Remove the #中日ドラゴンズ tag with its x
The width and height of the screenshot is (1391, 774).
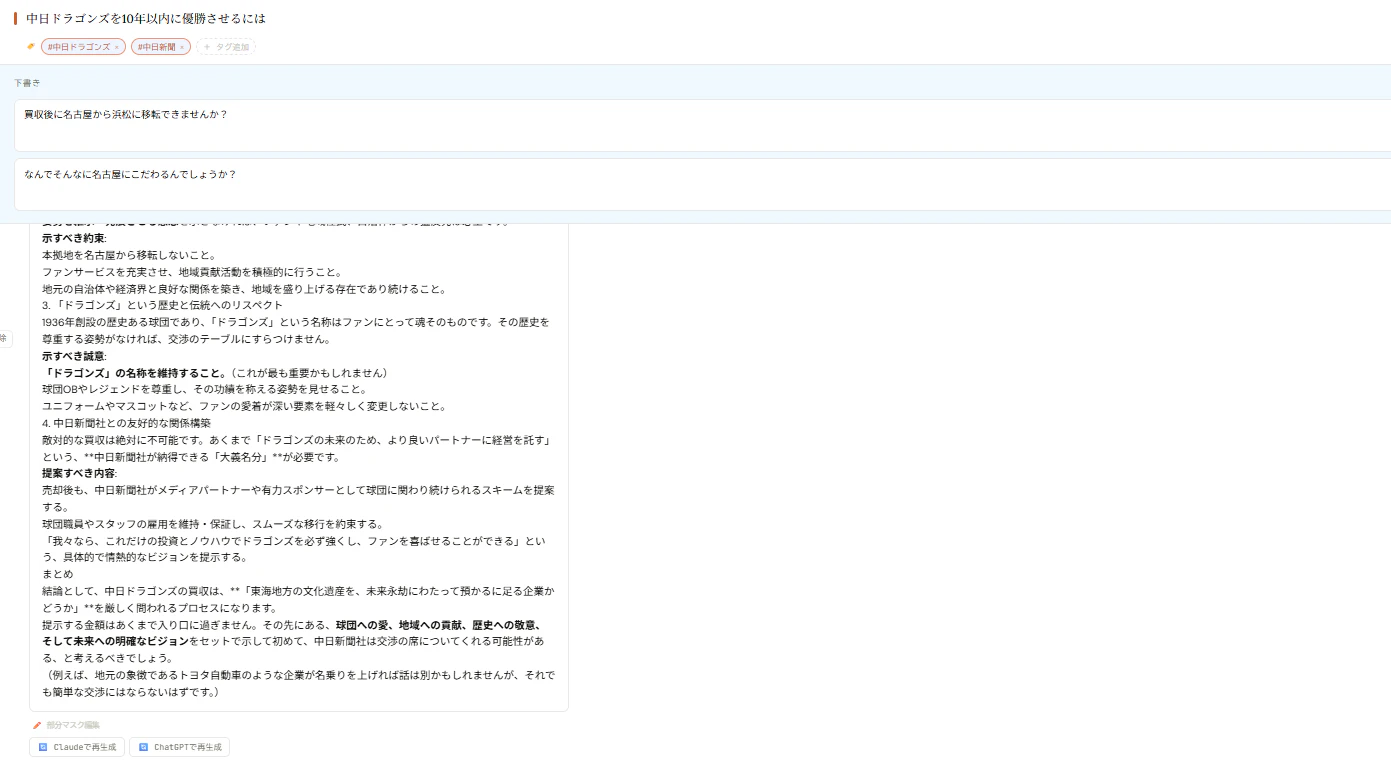pyautogui.click(x=116, y=47)
